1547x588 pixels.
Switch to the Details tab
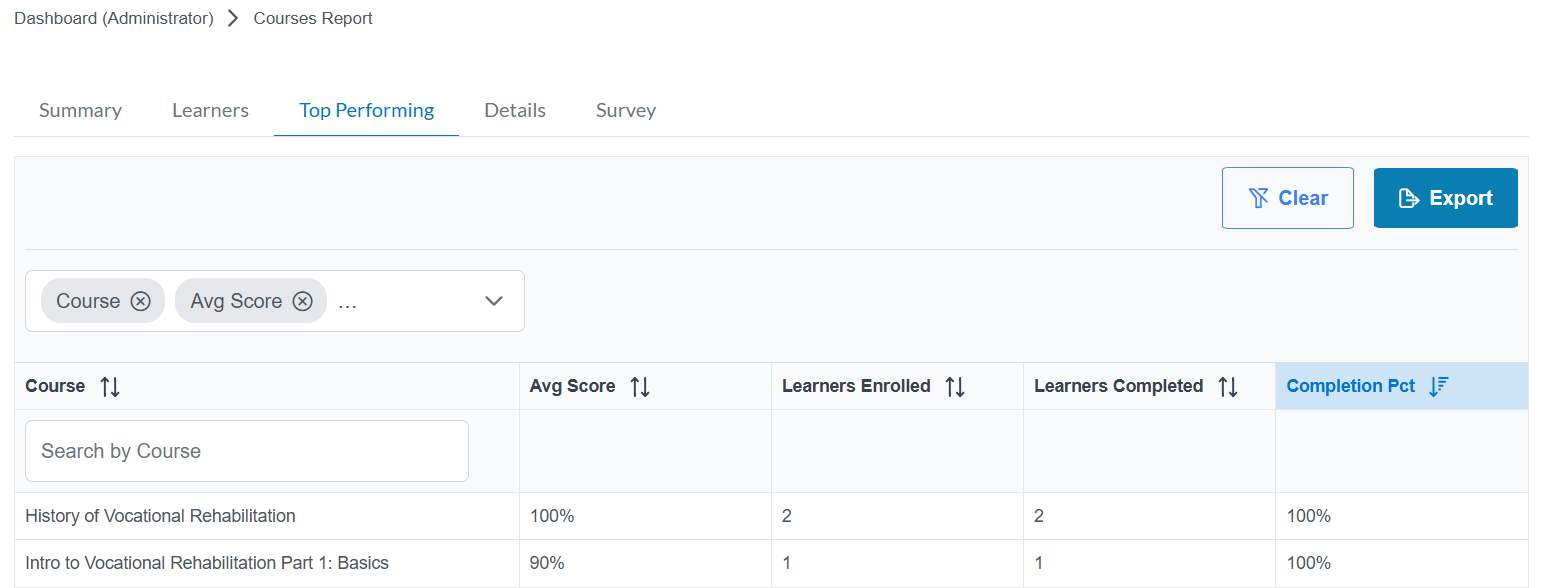(515, 110)
